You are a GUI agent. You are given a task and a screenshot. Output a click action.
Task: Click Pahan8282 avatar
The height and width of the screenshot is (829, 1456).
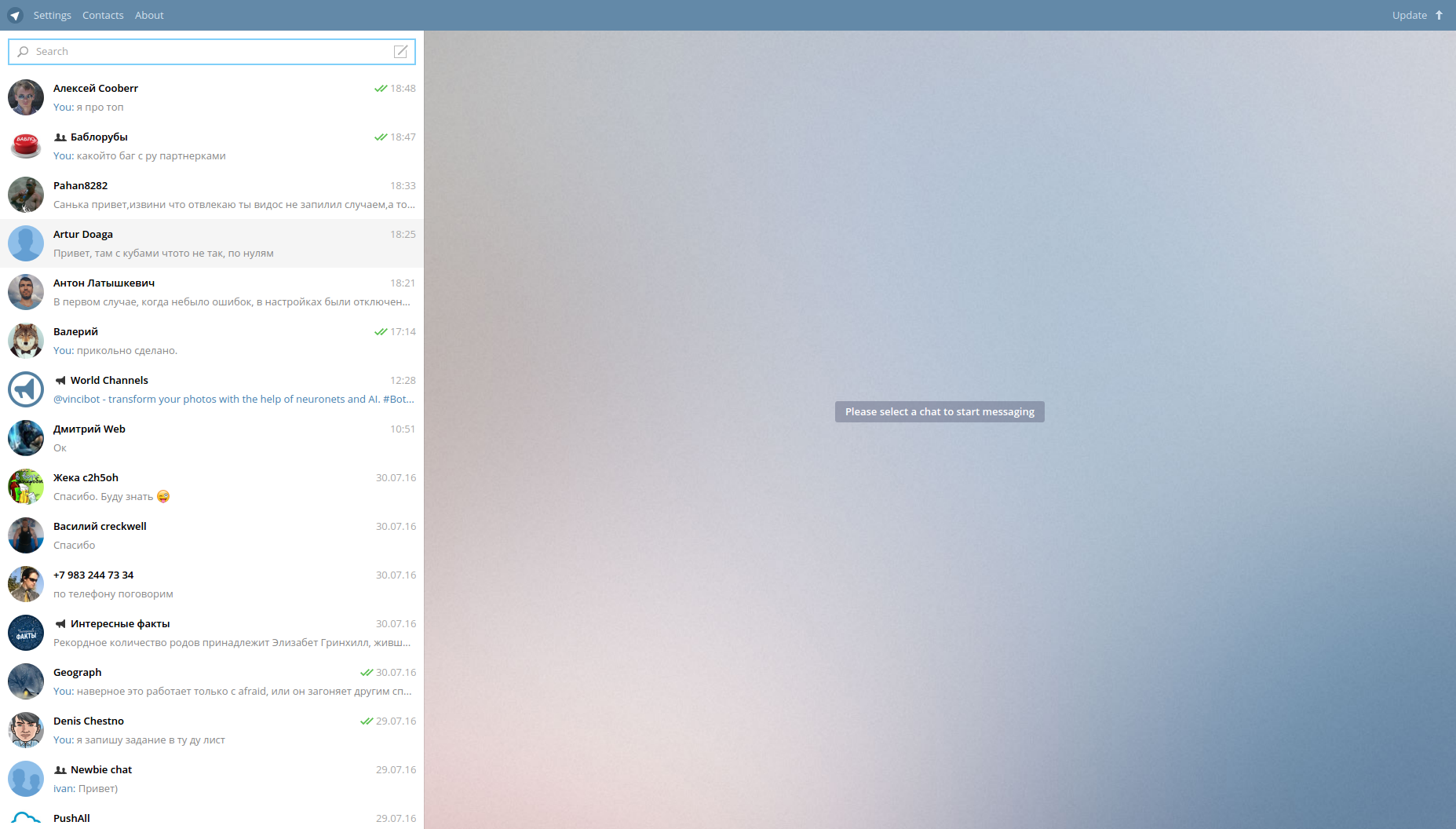pos(26,195)
